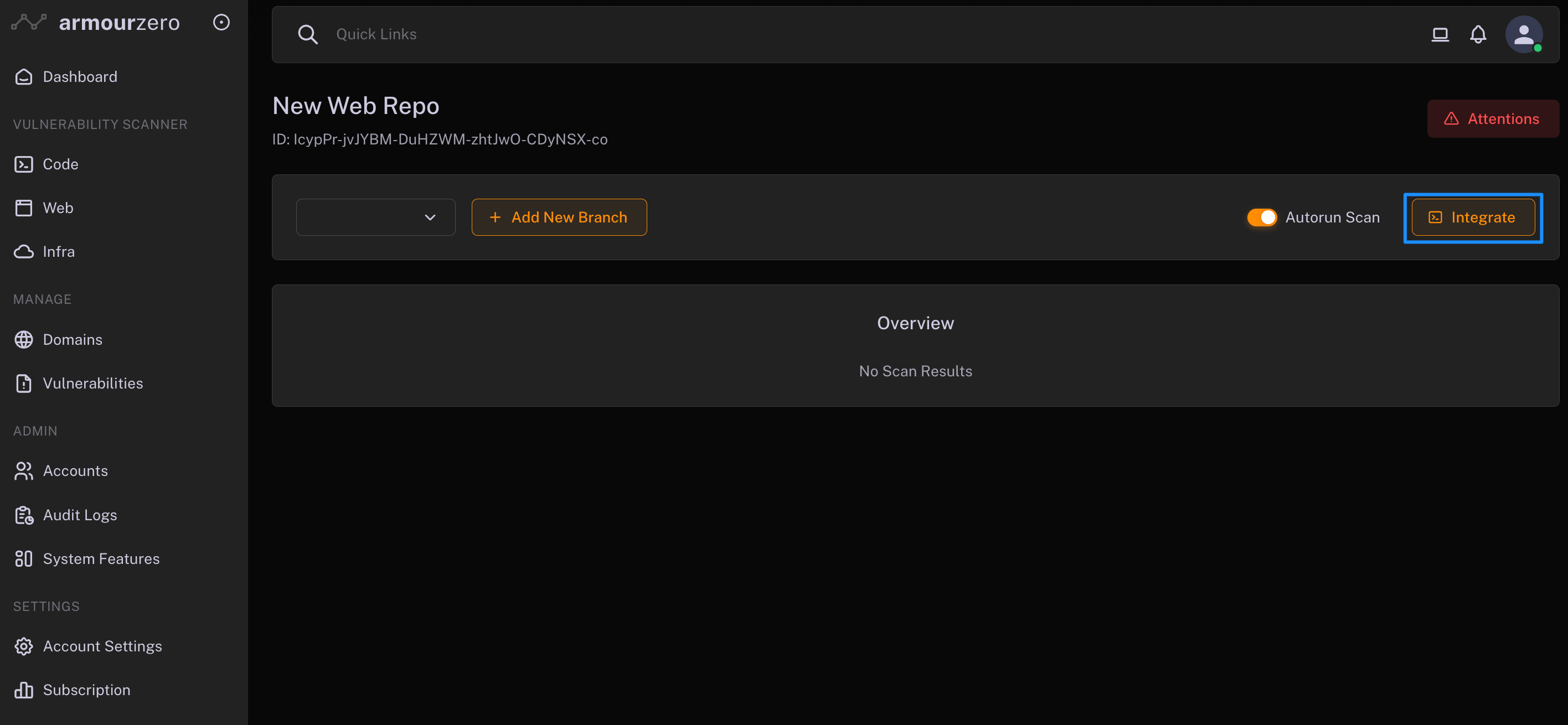The image size is (1568, 725).
Task: Click the Account Settings gear icon
Action: coord(24,646)
